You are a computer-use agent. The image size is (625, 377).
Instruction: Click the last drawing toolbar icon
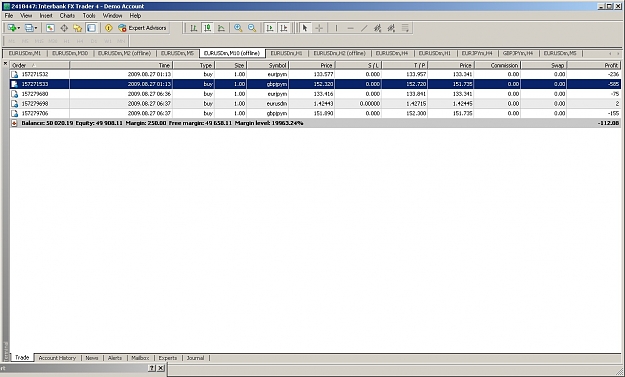405,28
